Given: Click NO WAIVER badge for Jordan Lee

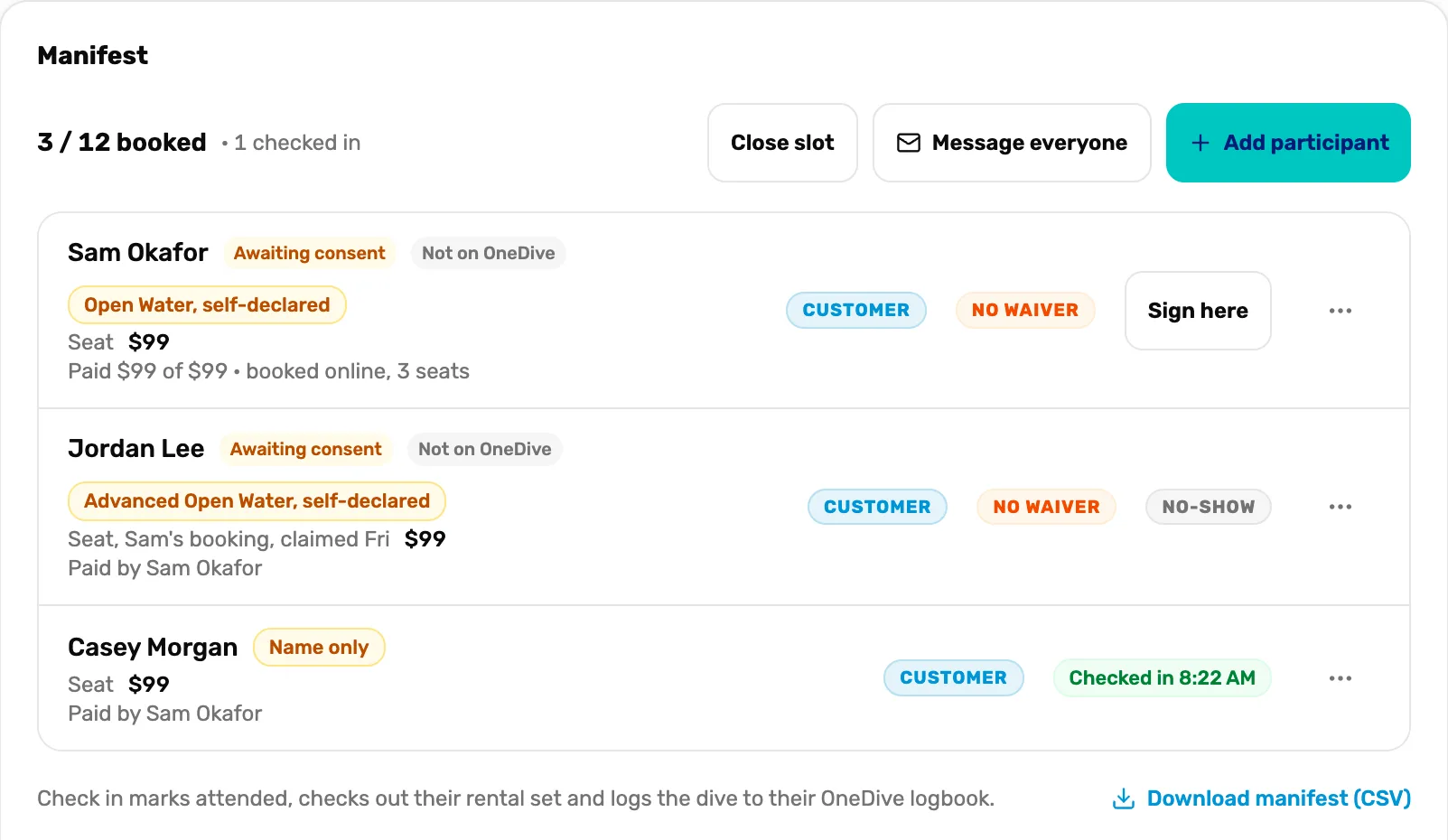Looking at the screenshot, I should click(x=1046, y=507).
